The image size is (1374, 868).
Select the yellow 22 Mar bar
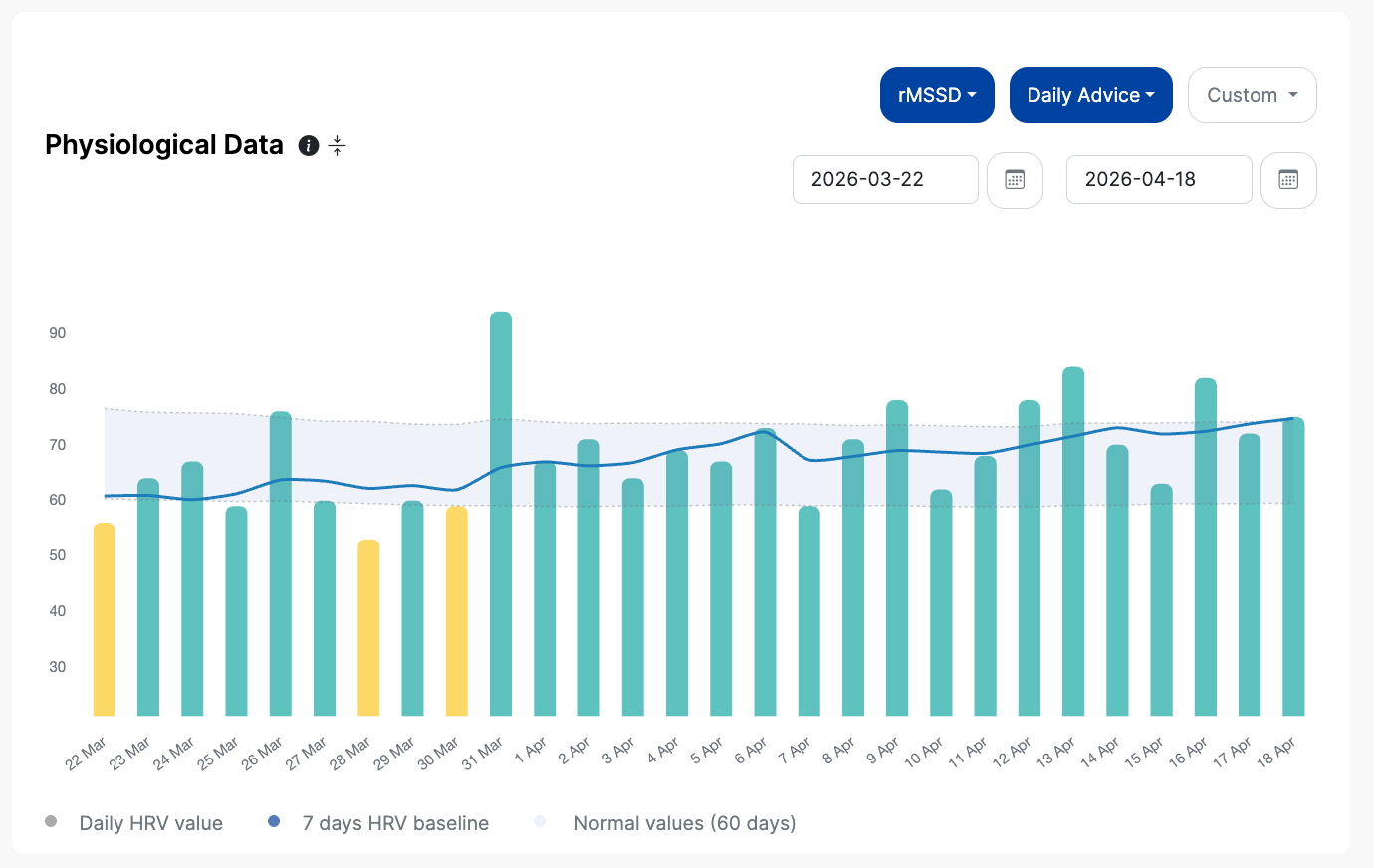coord(105,619)
